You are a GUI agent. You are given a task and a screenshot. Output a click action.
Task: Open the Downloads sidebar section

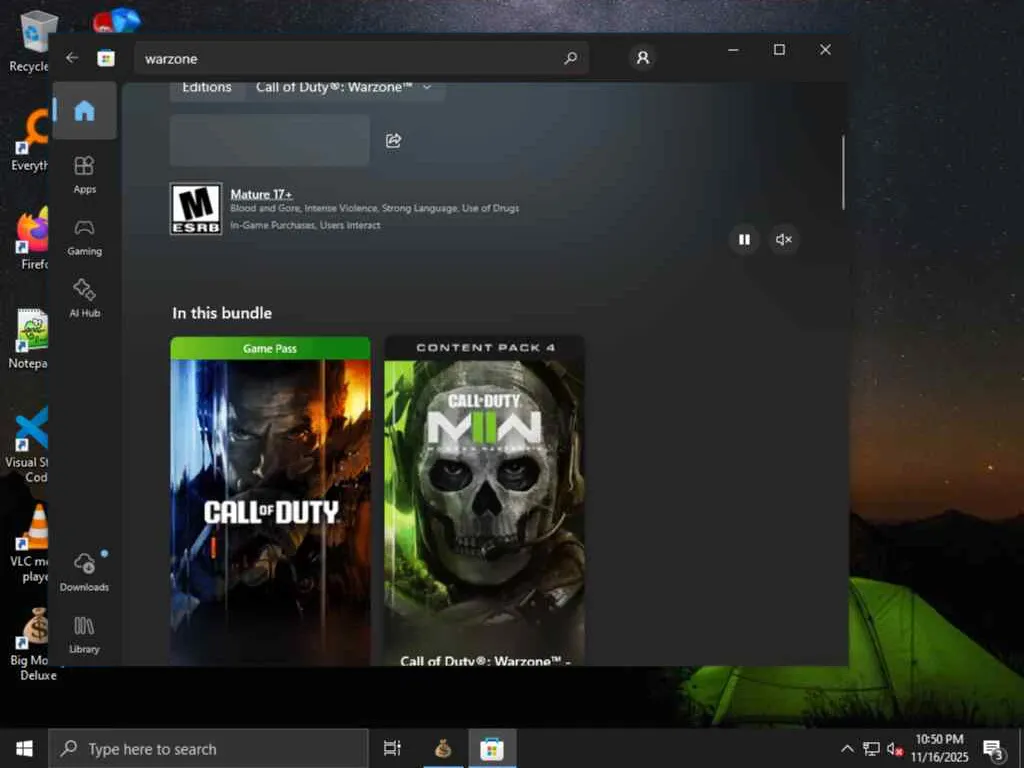85,573
